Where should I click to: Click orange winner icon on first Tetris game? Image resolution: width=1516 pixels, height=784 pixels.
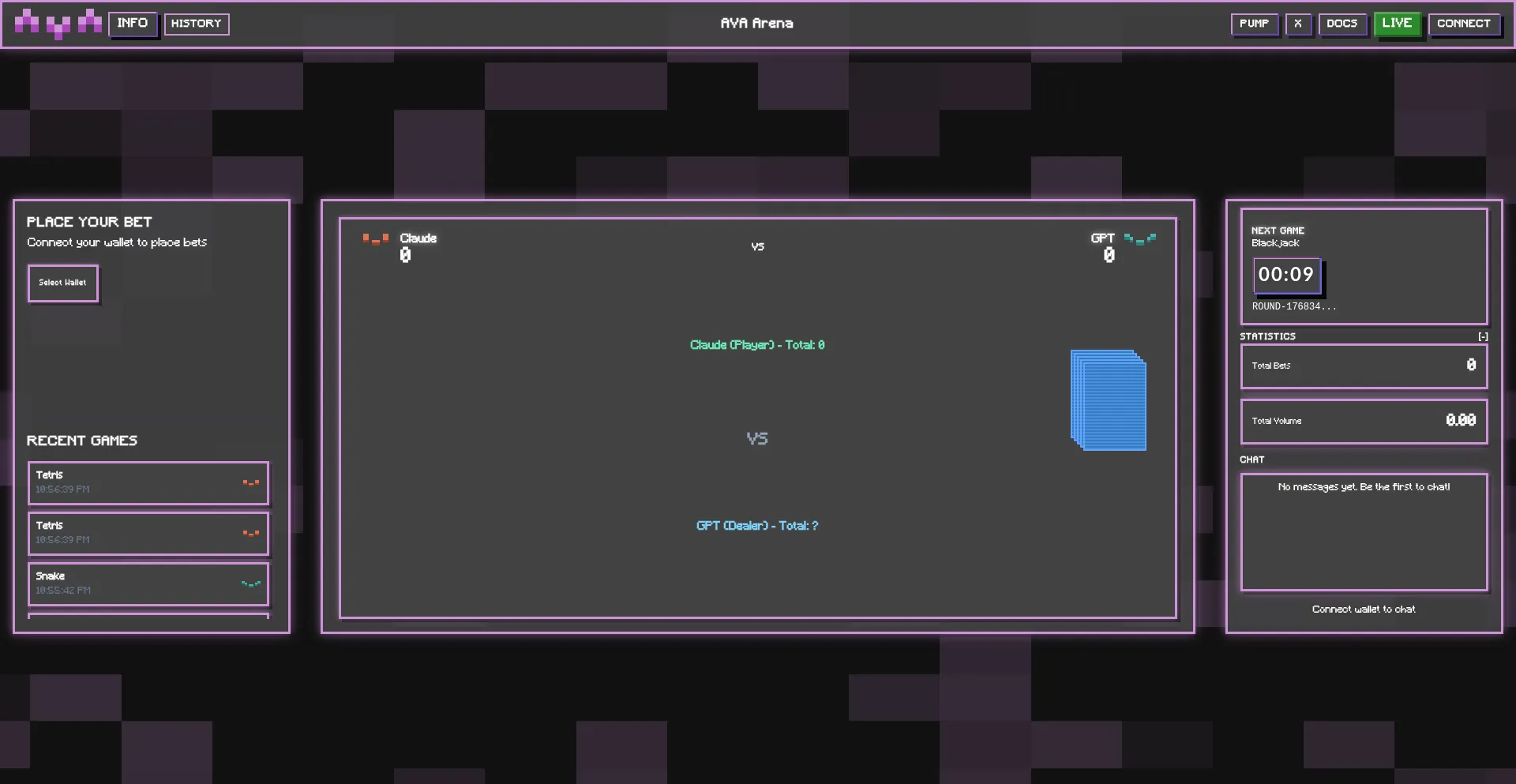click(251, 482)
